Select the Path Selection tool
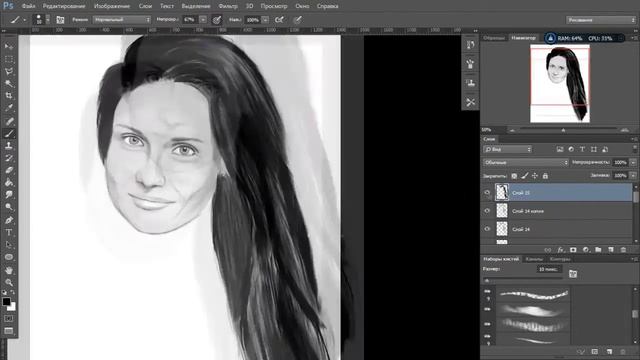The image size is (640, 360). 9,245
